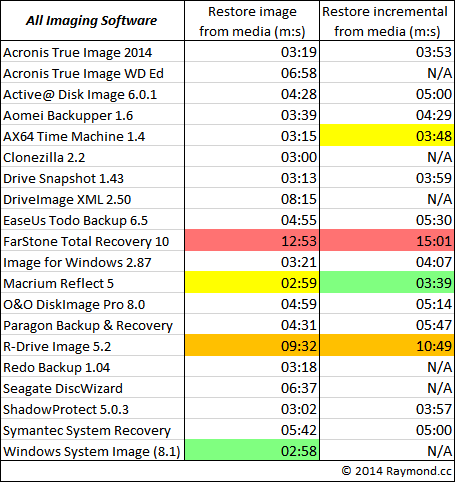Screen dimensions: 455x482
Task: Click 'EaseUs Todo Backup 6.5' cell
Action: (x=93, y=220)
